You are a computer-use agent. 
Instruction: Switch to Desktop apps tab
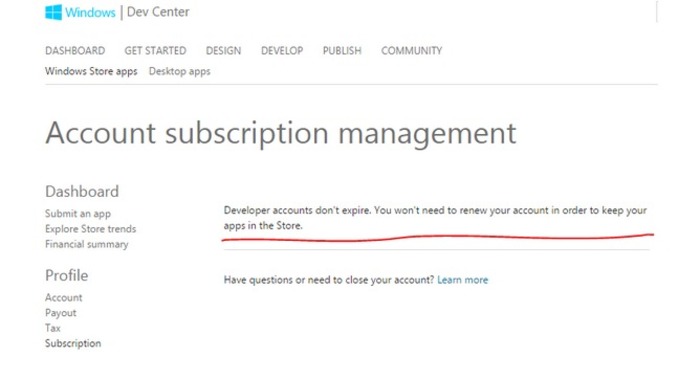(x=179, y=71)
